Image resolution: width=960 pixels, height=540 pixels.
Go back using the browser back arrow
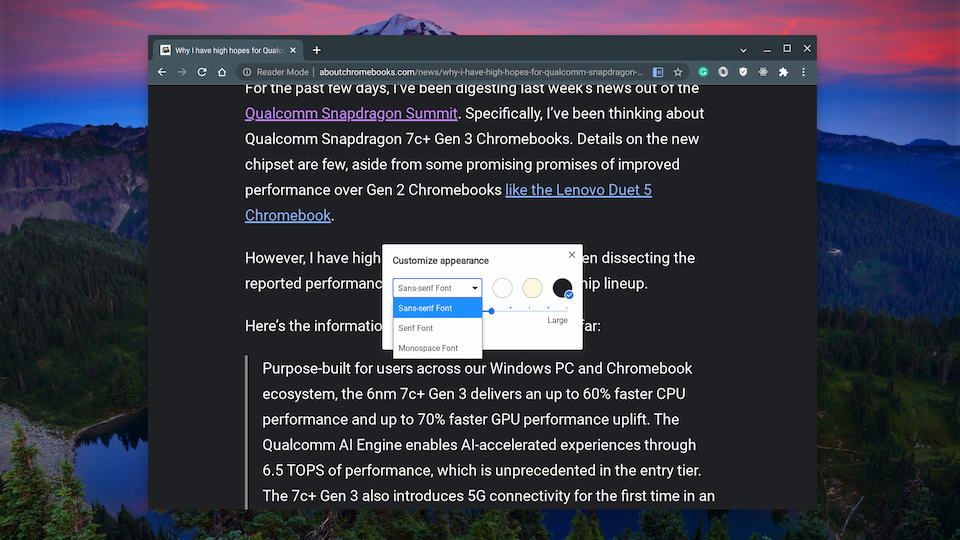162,72
